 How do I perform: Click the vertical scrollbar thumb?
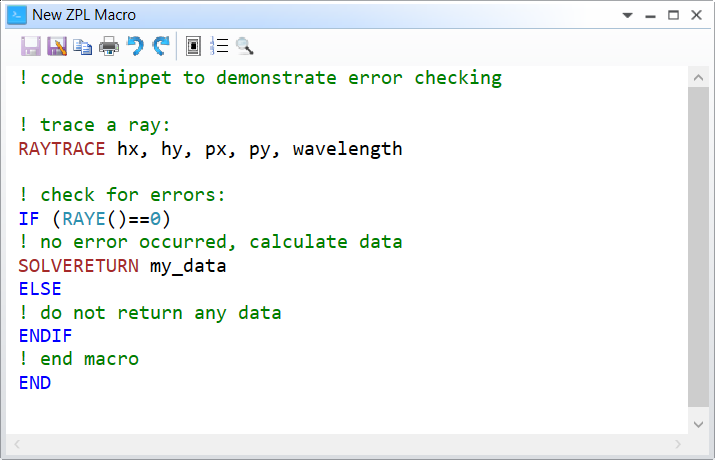pyautogui.click(x=698, y=247)
